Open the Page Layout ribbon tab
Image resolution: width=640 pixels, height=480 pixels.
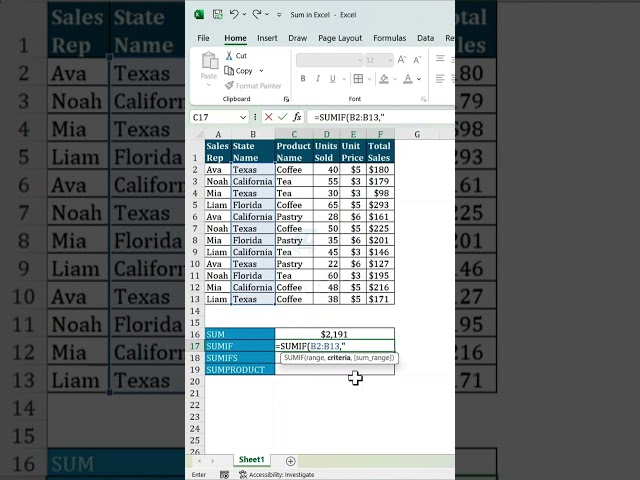(x=340, y=38)
